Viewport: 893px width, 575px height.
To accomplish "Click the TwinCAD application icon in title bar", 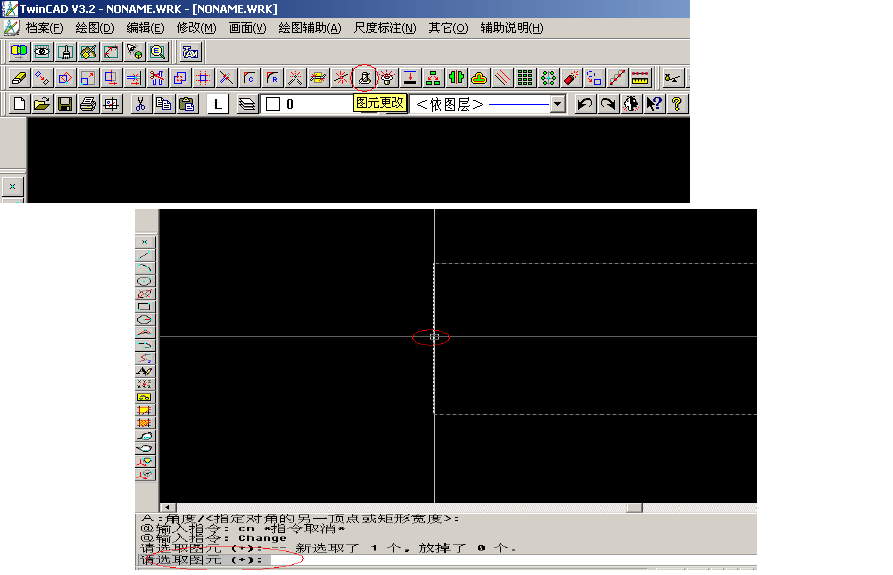I will [10, 9].
